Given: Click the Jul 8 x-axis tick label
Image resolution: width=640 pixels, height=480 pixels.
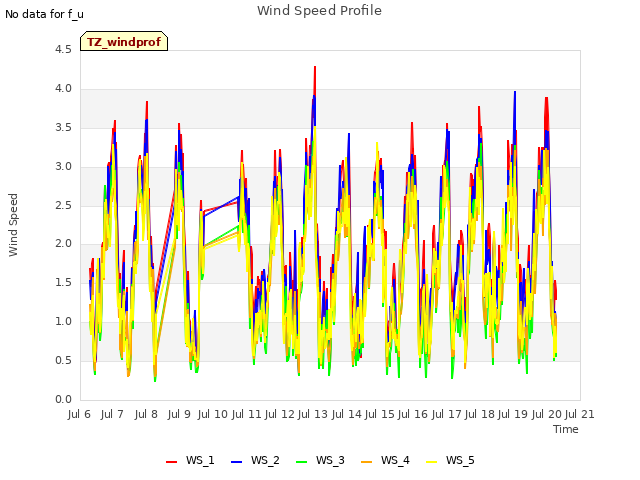Looking at the screenshot, I should [x=146, y=414].
